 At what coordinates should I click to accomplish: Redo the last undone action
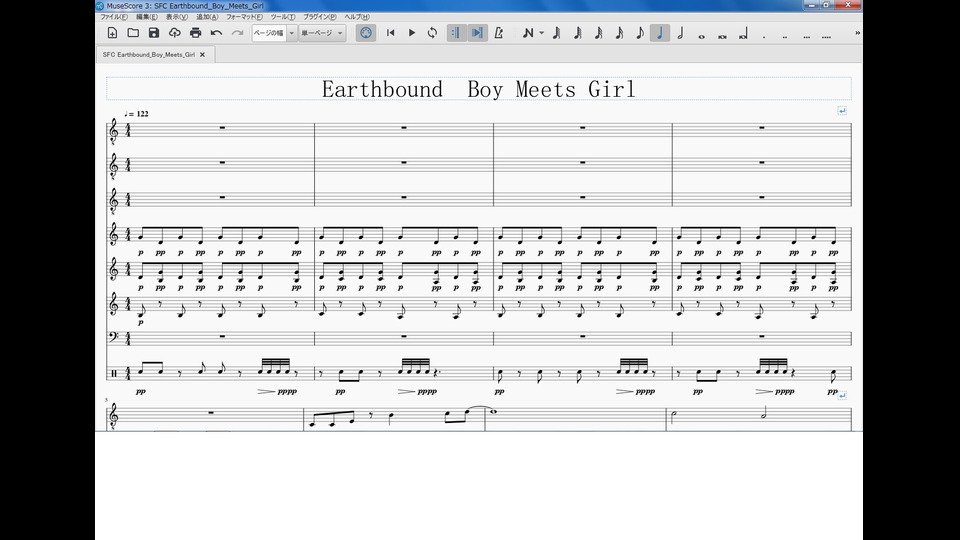(x=237, y=33)
